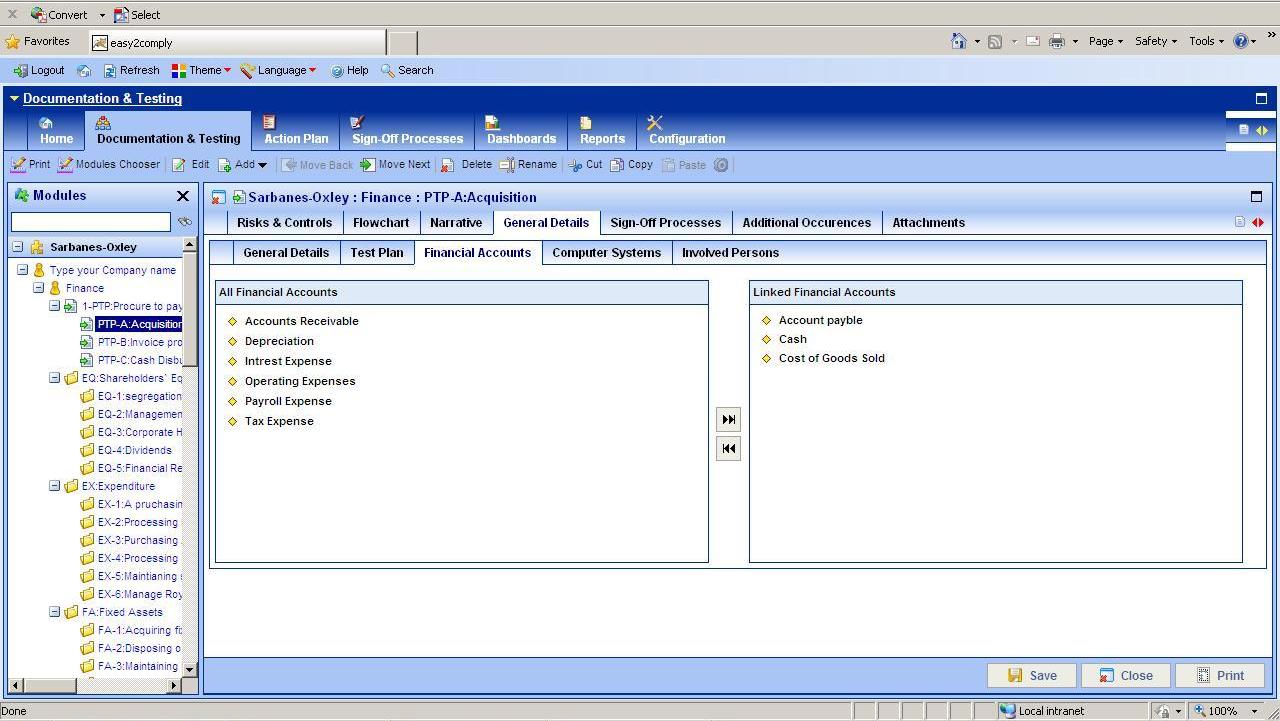Viewport: 1280px width, 721px height.
Task: Go to the Home tab
Action: 56,131
